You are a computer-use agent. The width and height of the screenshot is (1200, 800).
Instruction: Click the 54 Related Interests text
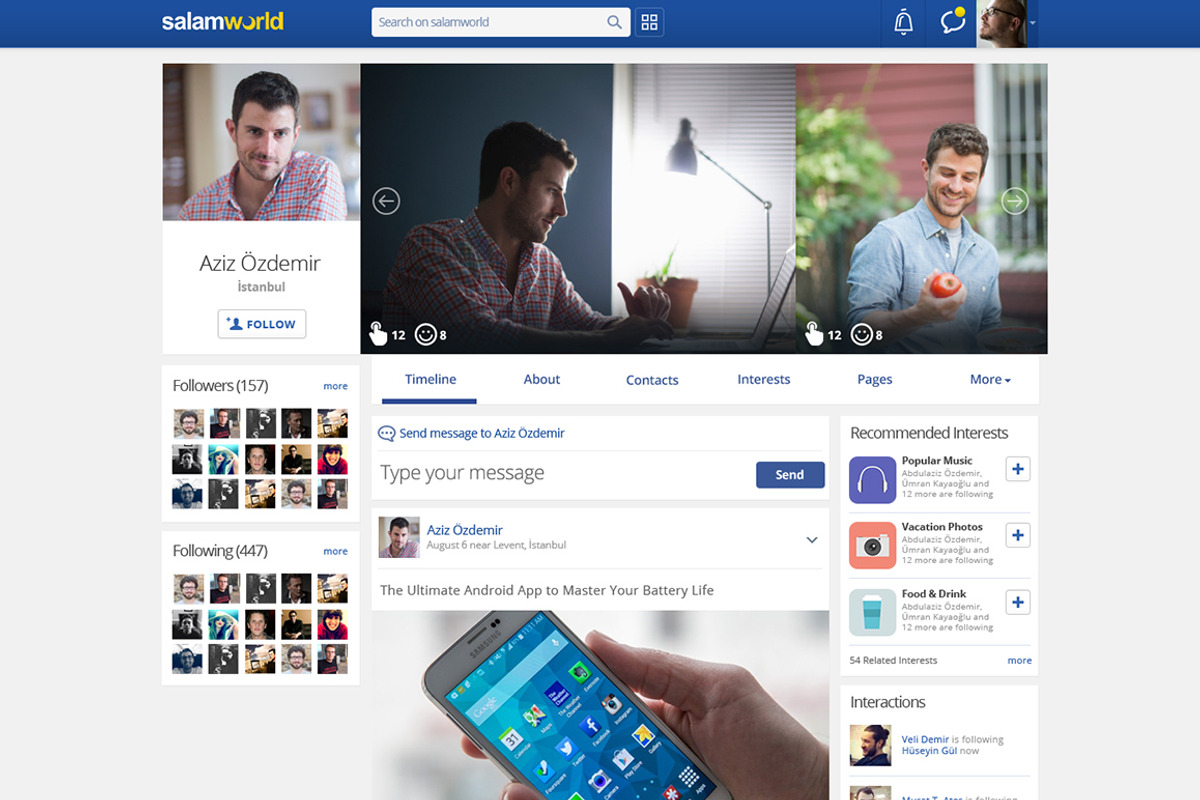(893, 660)
